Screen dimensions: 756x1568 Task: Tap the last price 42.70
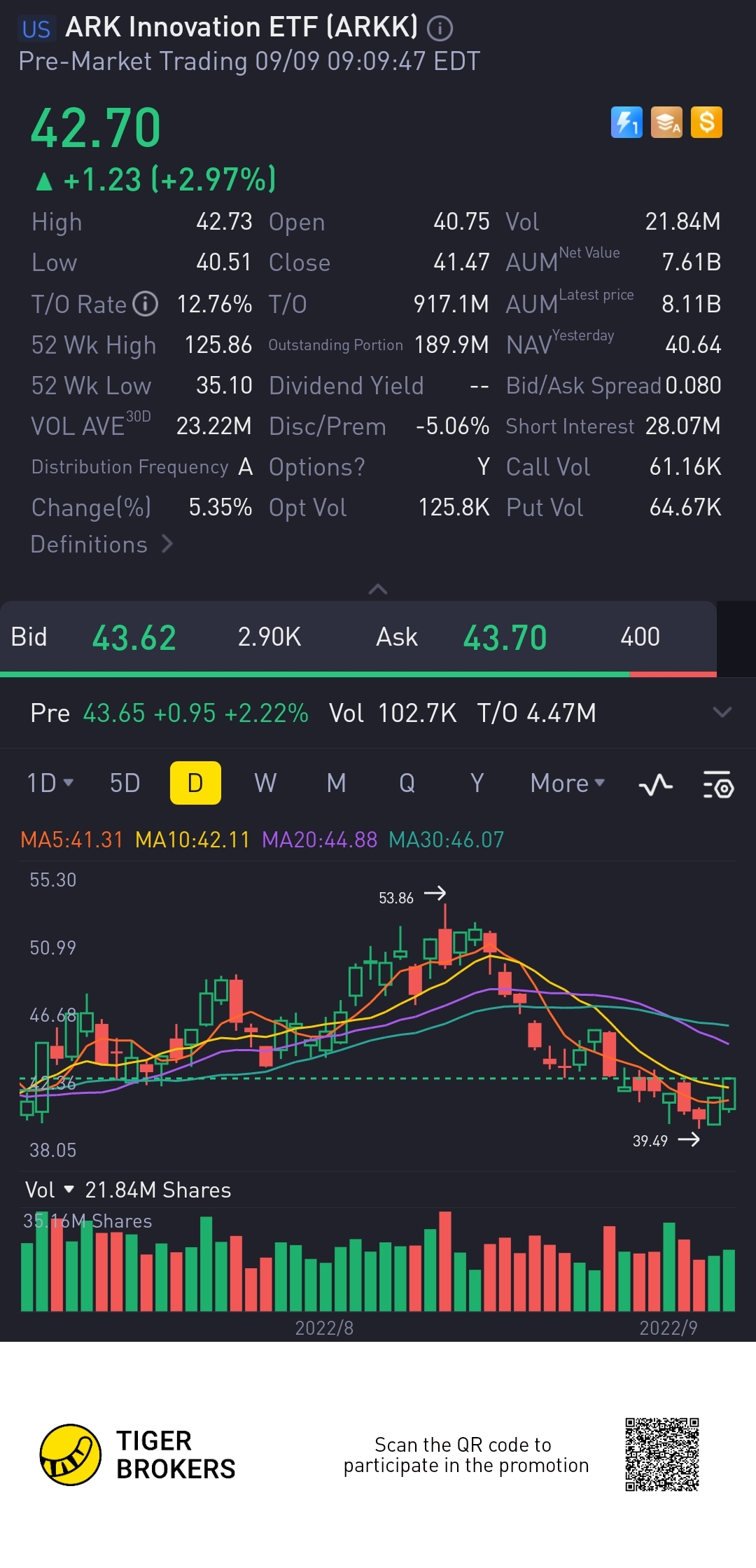pyautogui.click(x=96, y=128)
